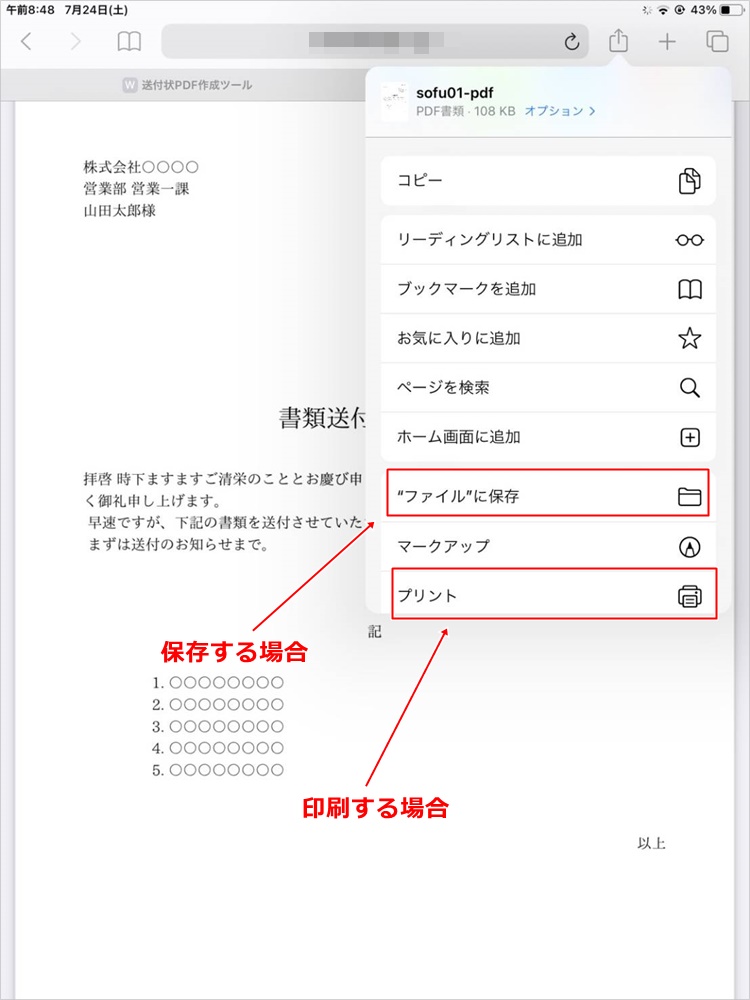Click the favorites star icon
This screenshot has height=1000, width=750.
click(x=689, y=338)
